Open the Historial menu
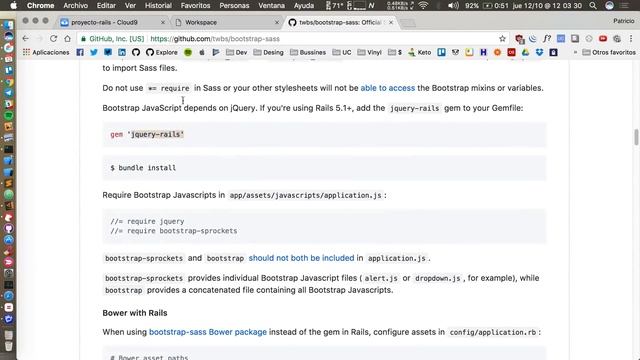Screen dimensions: 640x360 coord(158,6)
